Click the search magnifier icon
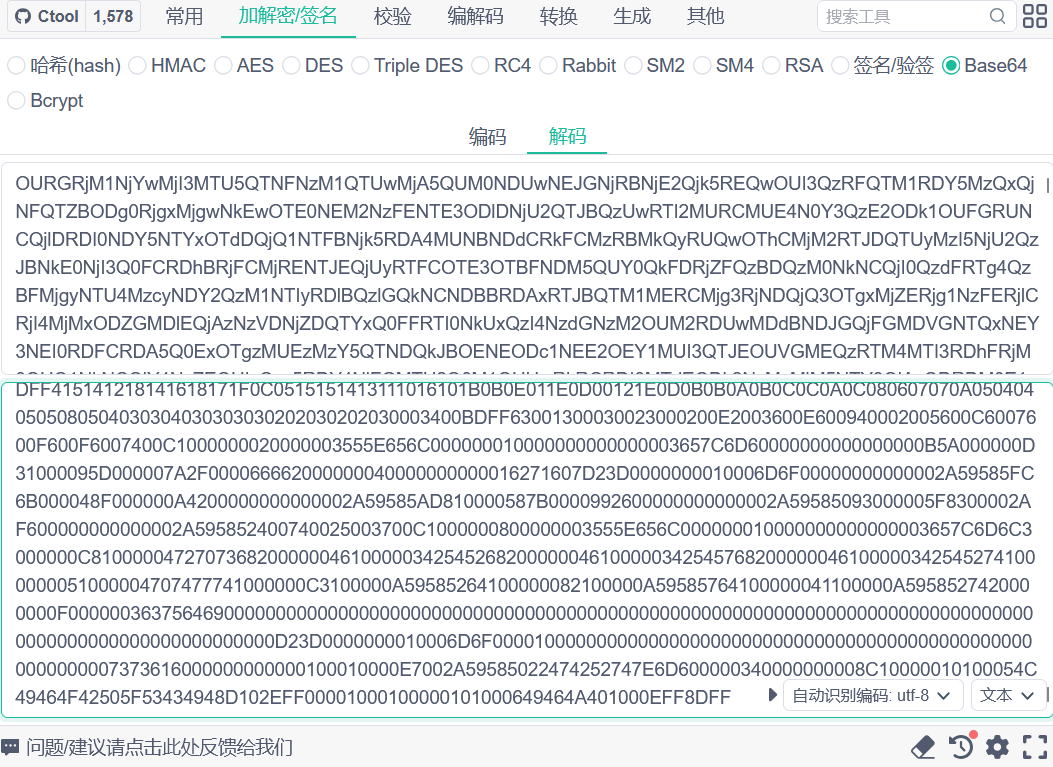The width and height of the screenshot is (1053, 767). tap(997, 17)
